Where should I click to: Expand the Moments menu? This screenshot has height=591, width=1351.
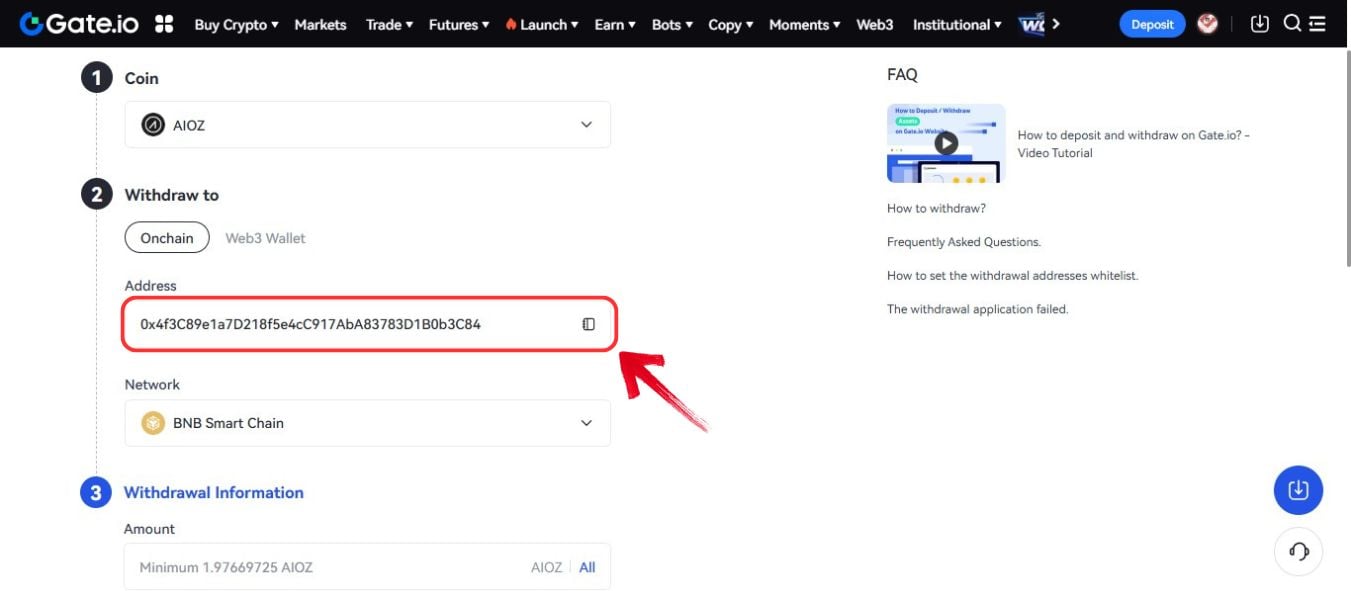coord(805,24)
